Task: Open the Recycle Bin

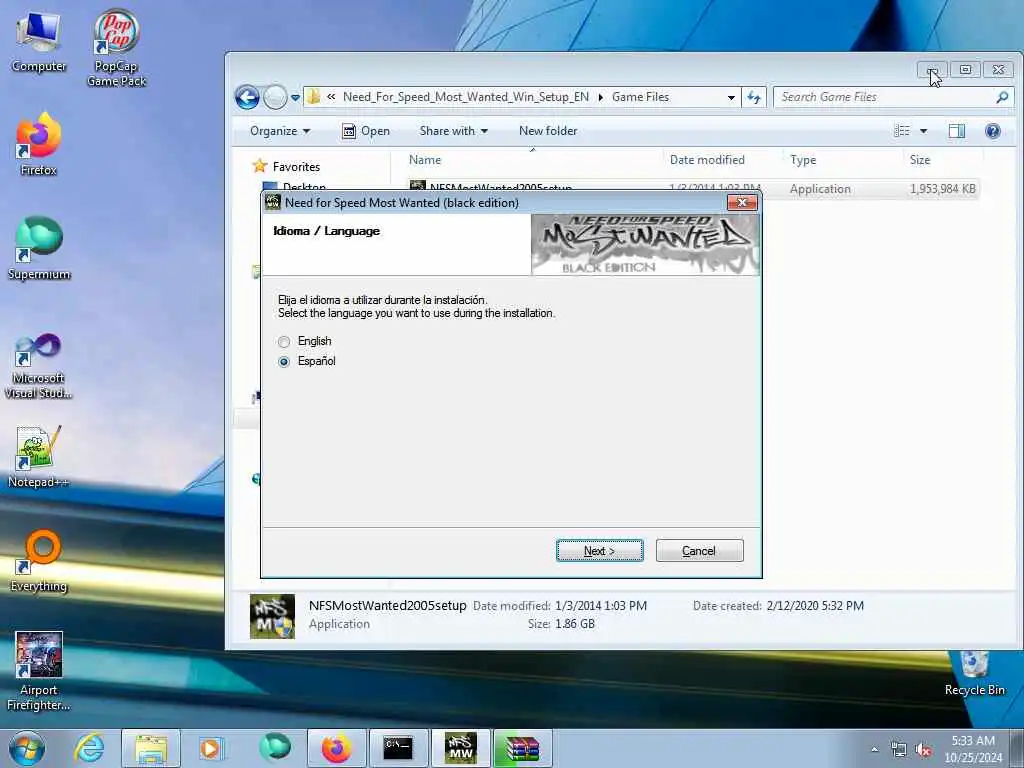Action: pos(974,673)
